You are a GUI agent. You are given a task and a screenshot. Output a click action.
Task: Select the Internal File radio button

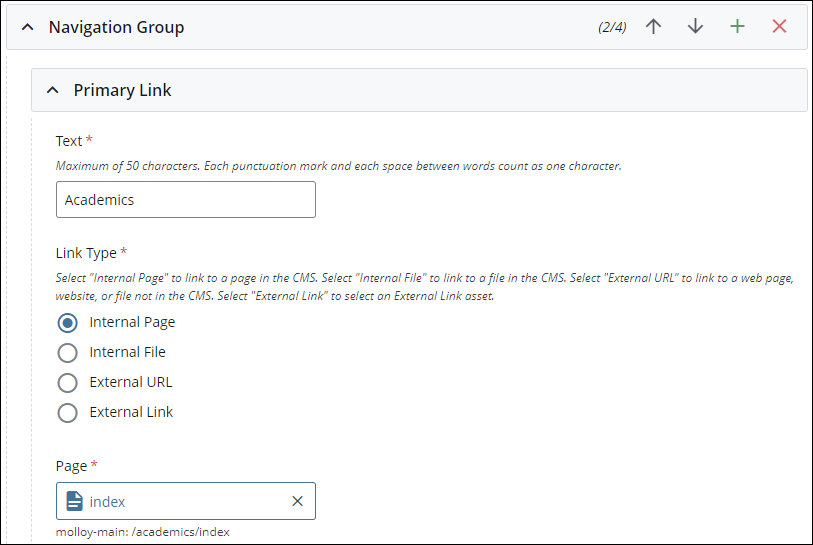coord(67,353)
